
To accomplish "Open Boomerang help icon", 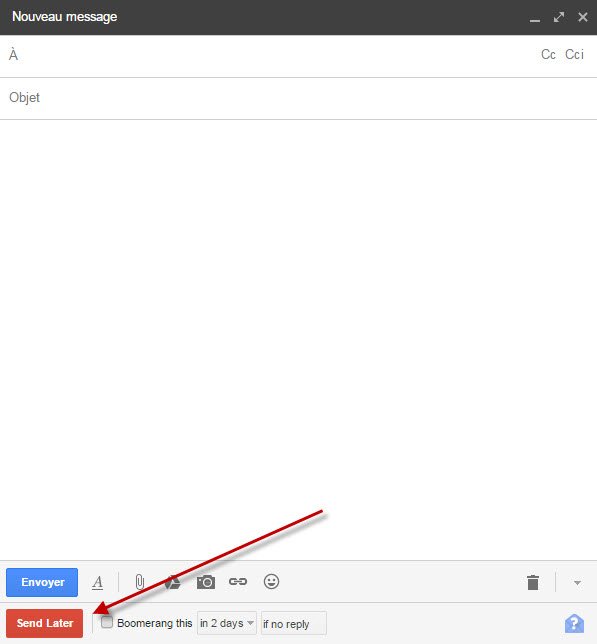I will pyautogui.click(x=574, y=623).
